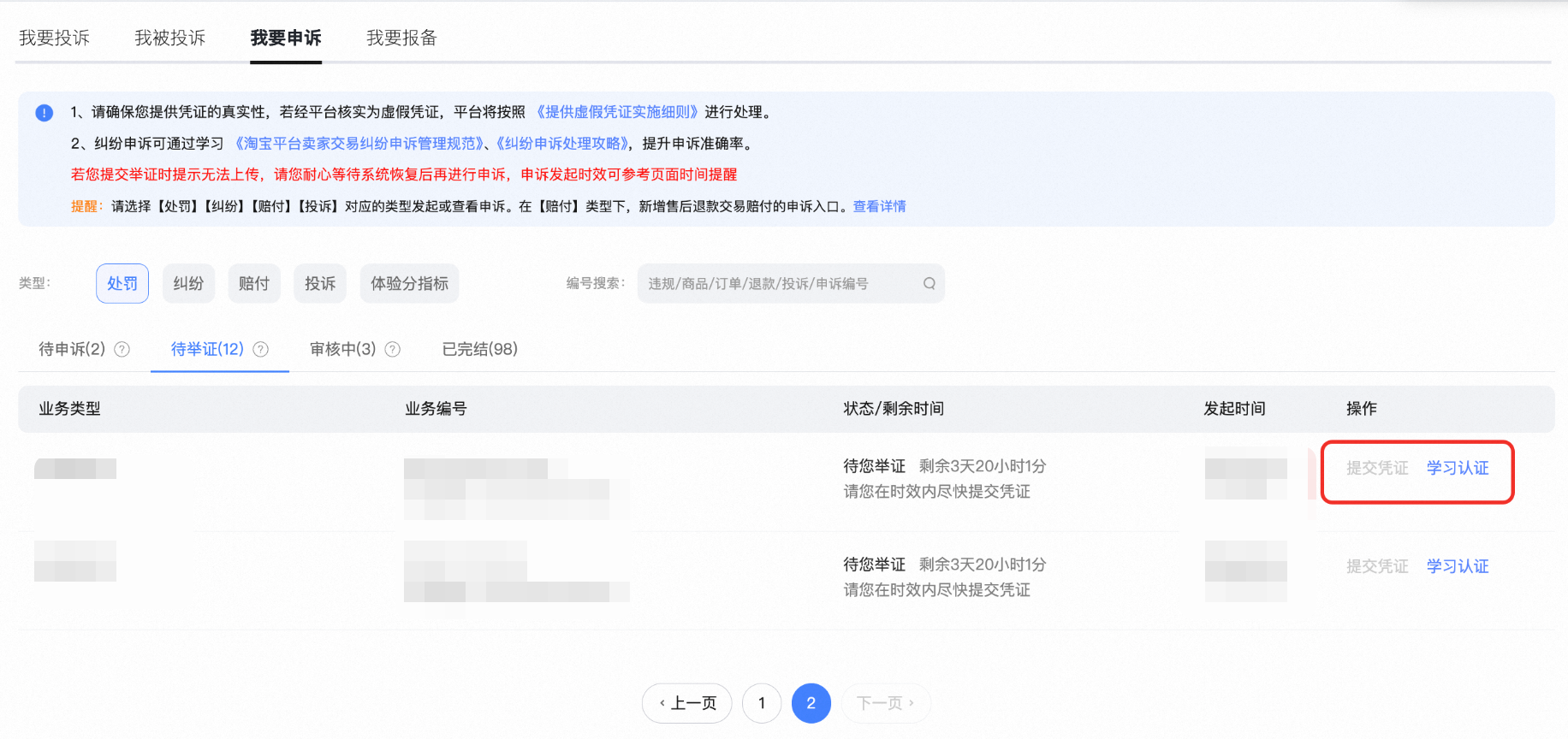Open 《淘宝平台卖家交易纠纷申诉管理规范》 link
This screenshot has width=1568, height=739.
pyautogui.click(x=359, y=144)
